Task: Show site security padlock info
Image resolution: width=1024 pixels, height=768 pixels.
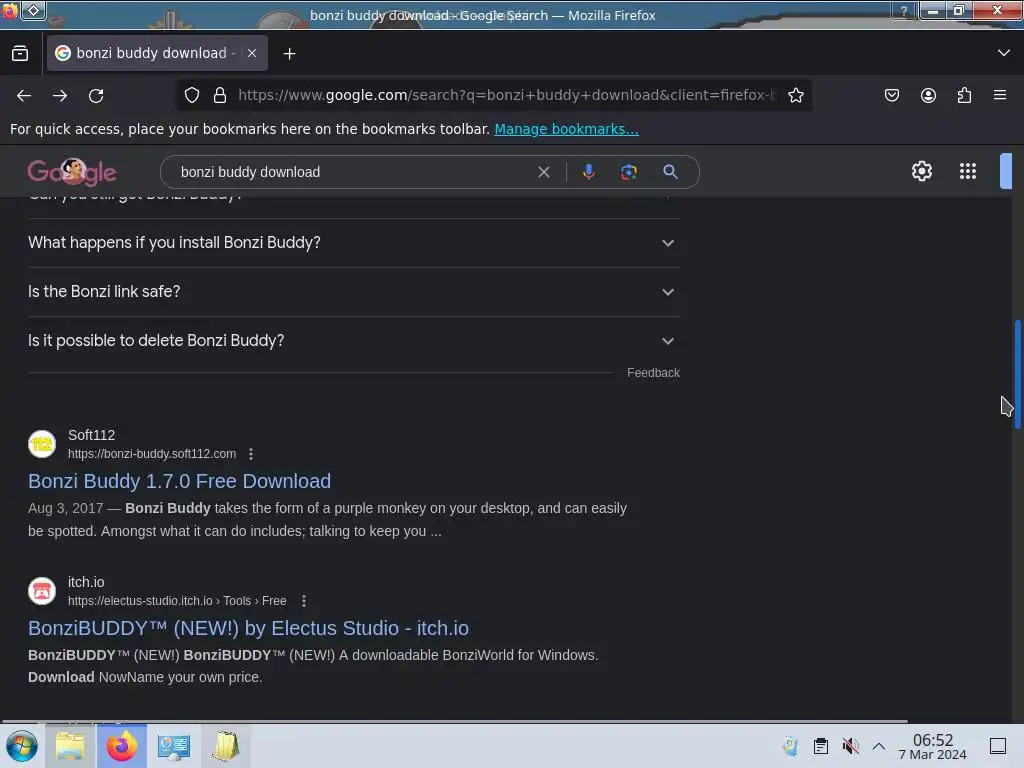Action: 220,95
